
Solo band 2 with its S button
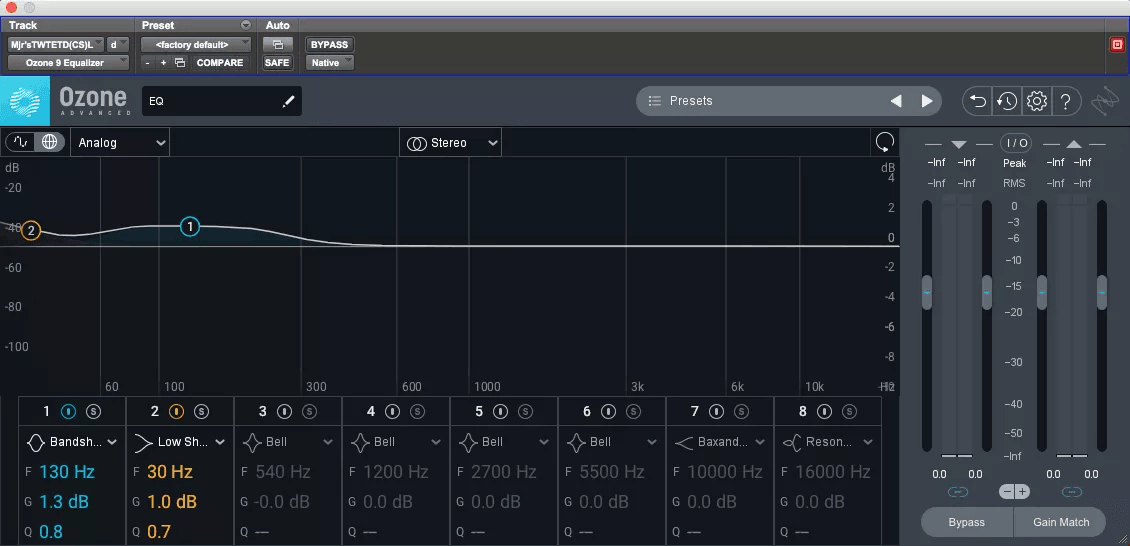pos(201,411)
